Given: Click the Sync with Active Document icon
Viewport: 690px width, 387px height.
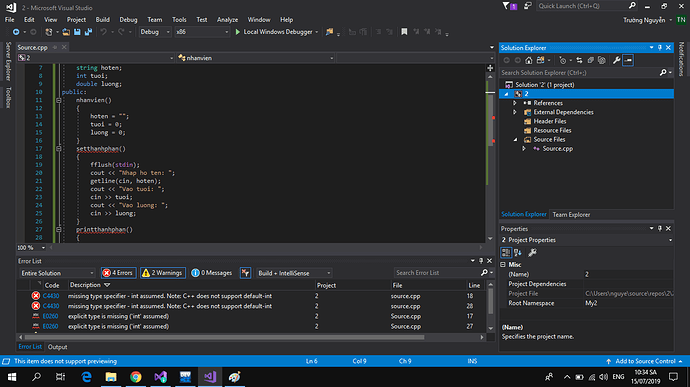Looking at the screenshot, I should [x=579, y=60].
